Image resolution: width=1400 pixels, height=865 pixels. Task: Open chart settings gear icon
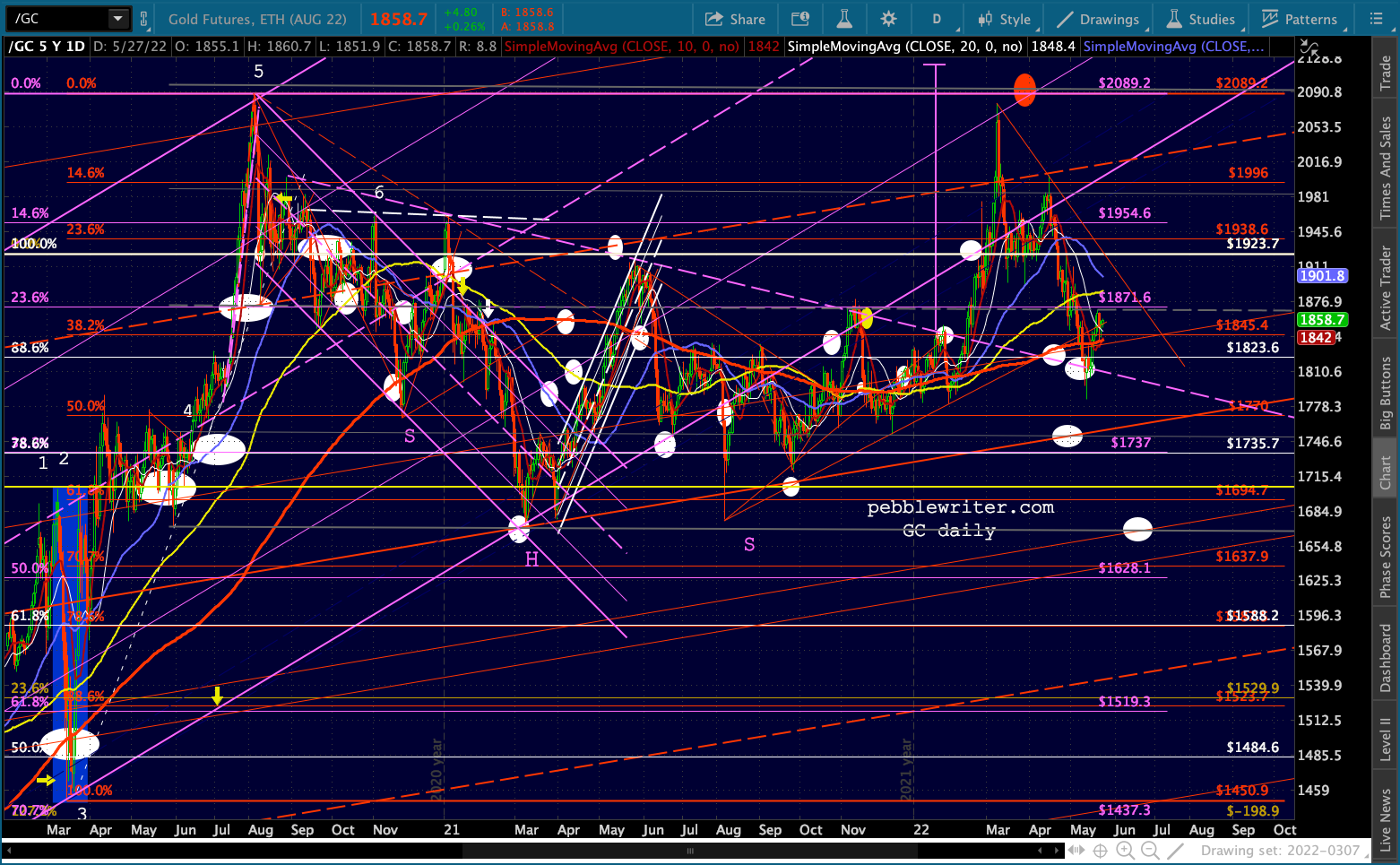(888, 19)
